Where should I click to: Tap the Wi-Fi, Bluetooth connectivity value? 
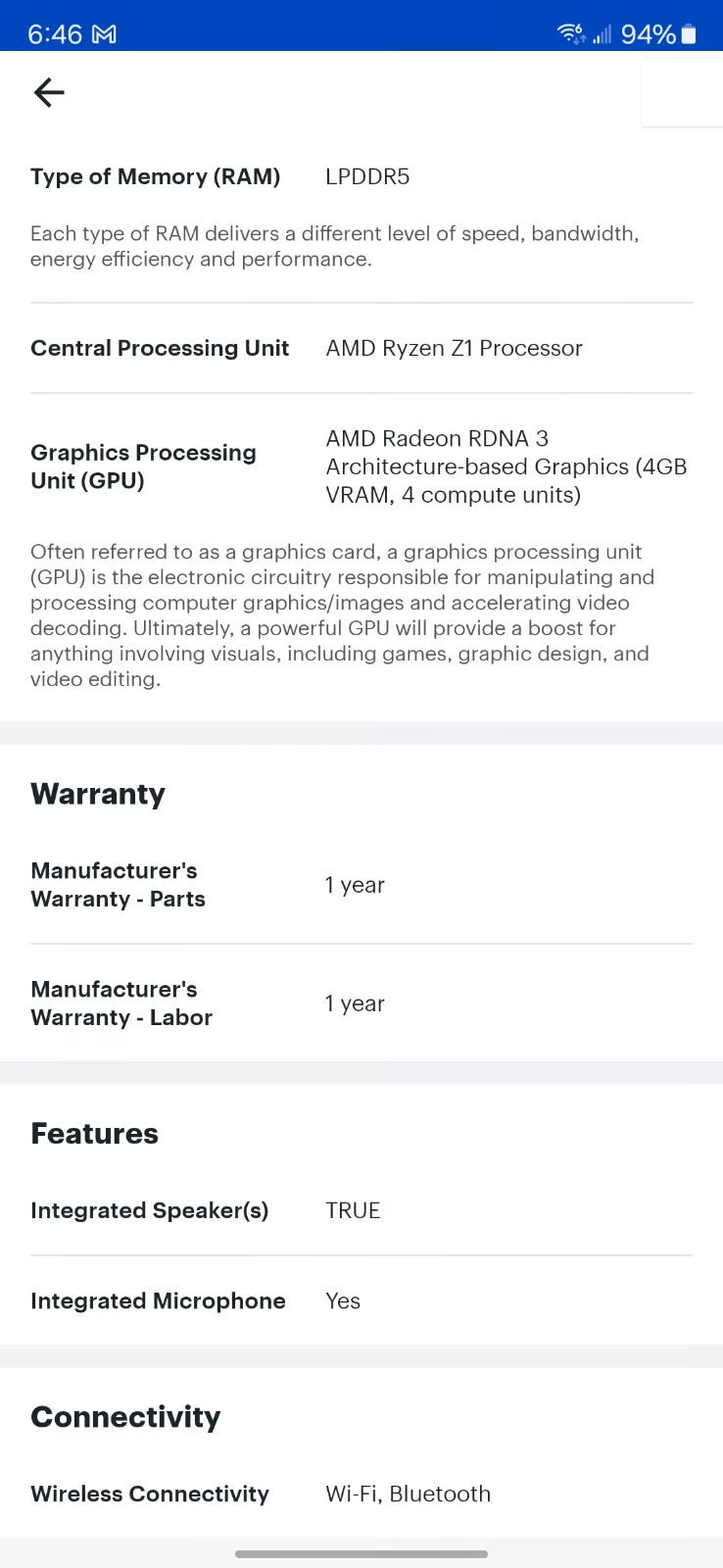408,1494
